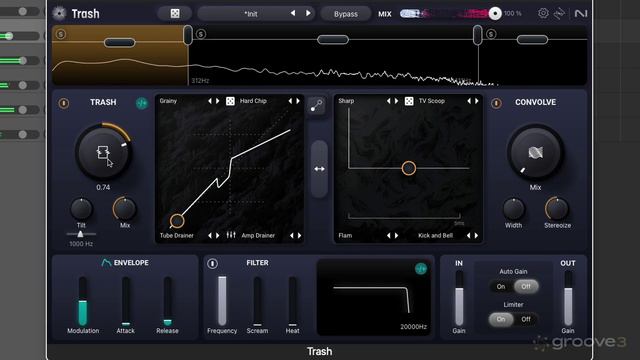
Task: Turn Limiter Off
Action: 526,319
